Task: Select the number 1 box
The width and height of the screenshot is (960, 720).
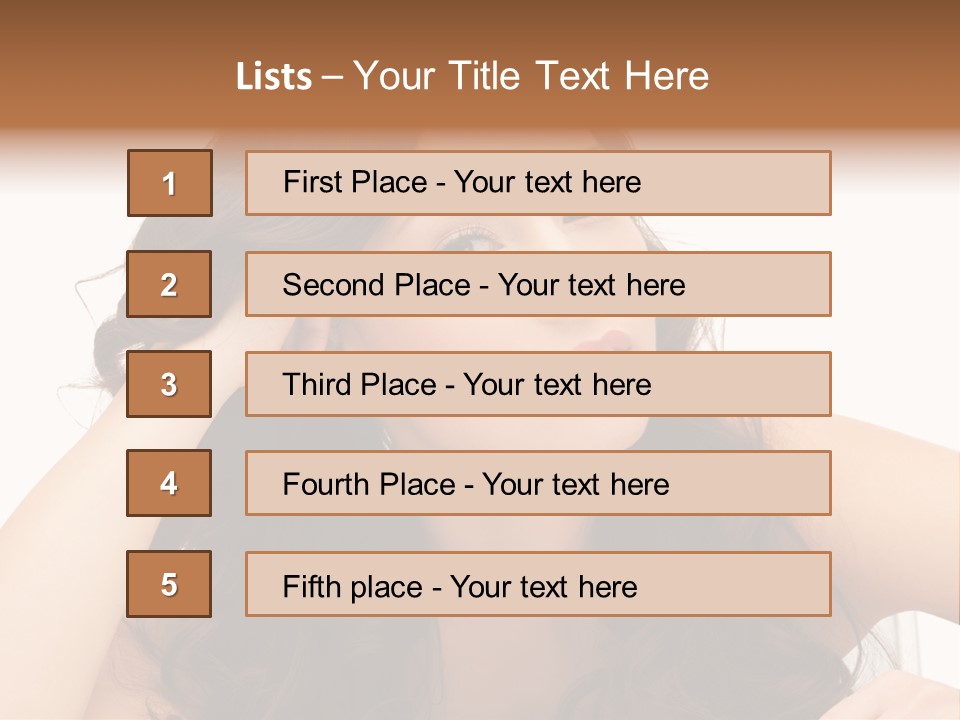Action: coord(170,183)
